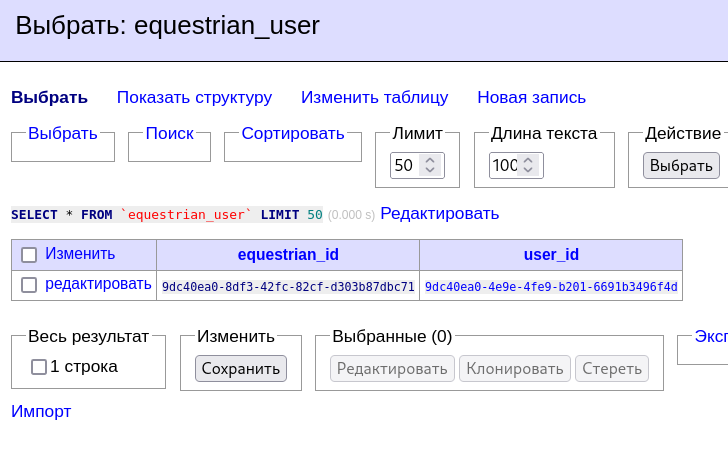
Task: Check the row checkbox beside редактировать
Action: coord(29,285)
